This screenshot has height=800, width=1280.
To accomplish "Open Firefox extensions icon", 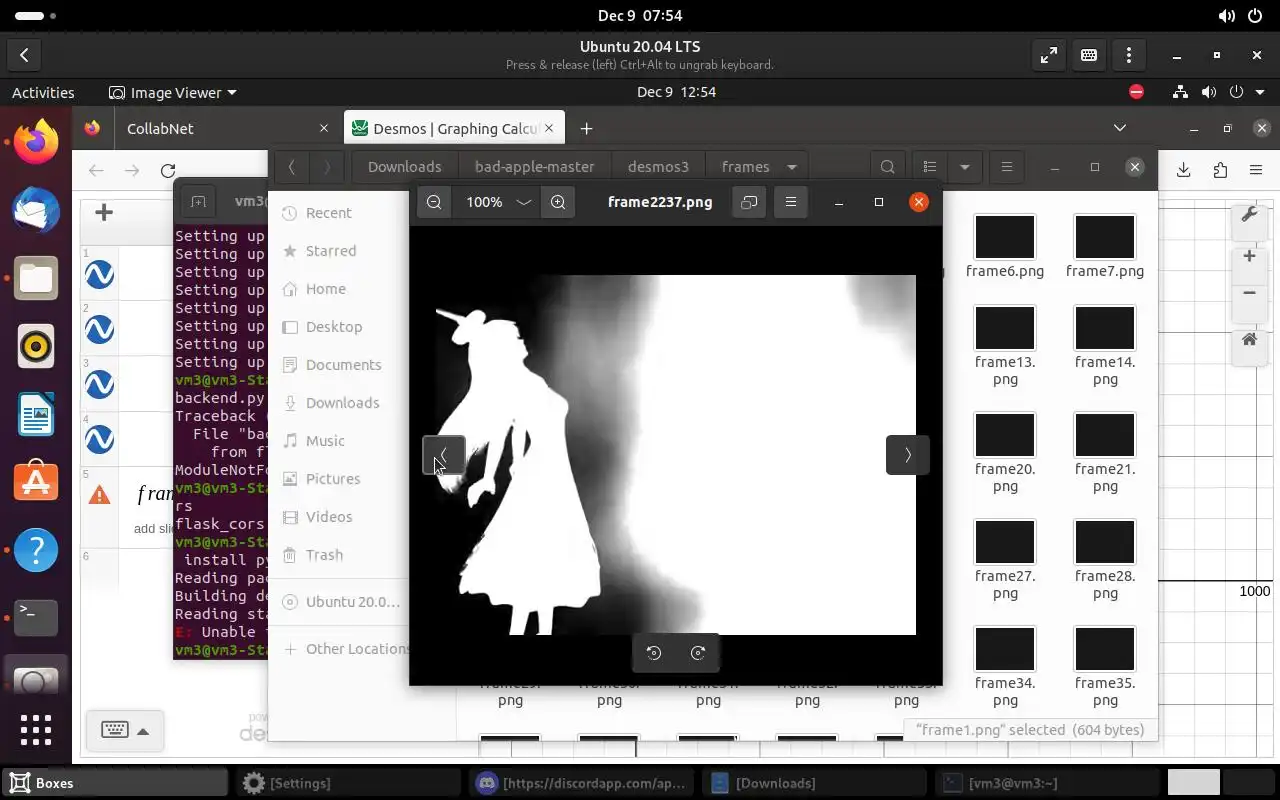I will click(1220, 170).
